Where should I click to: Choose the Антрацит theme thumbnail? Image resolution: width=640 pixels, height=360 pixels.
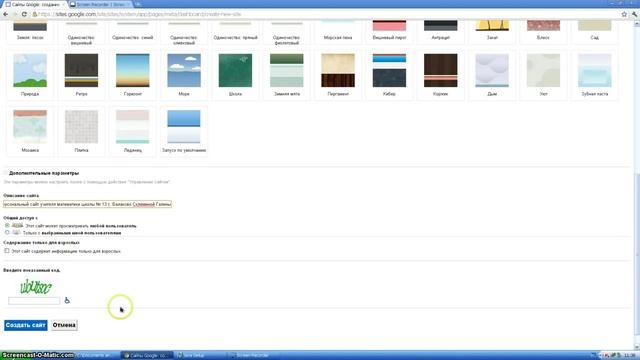(x=440, y=26)
